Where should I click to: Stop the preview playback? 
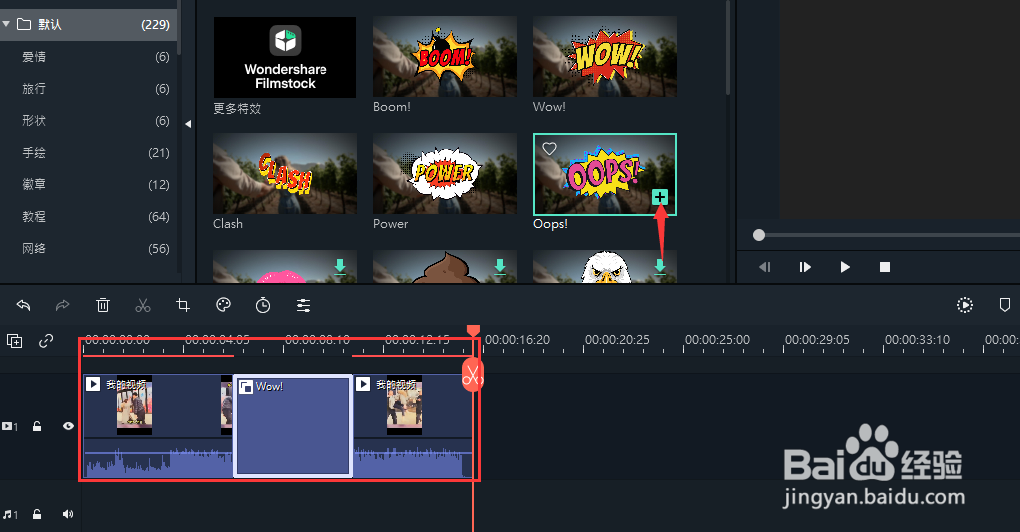pos(885,267)
